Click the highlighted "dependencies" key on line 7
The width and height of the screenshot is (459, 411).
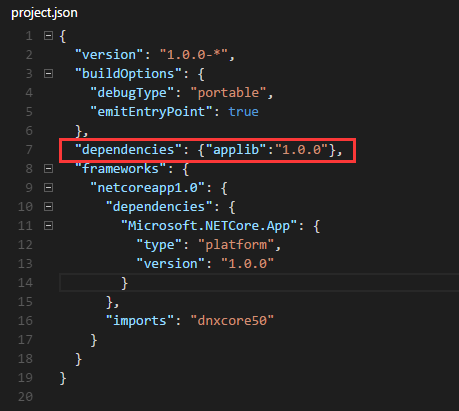tap(128, 150)
